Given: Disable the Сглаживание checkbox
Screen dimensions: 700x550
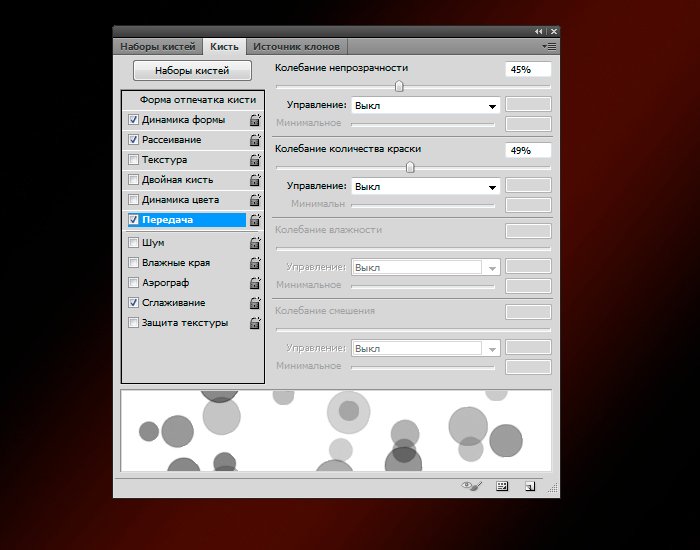Looking at the screenshot, I should click(x=134, y=302).
